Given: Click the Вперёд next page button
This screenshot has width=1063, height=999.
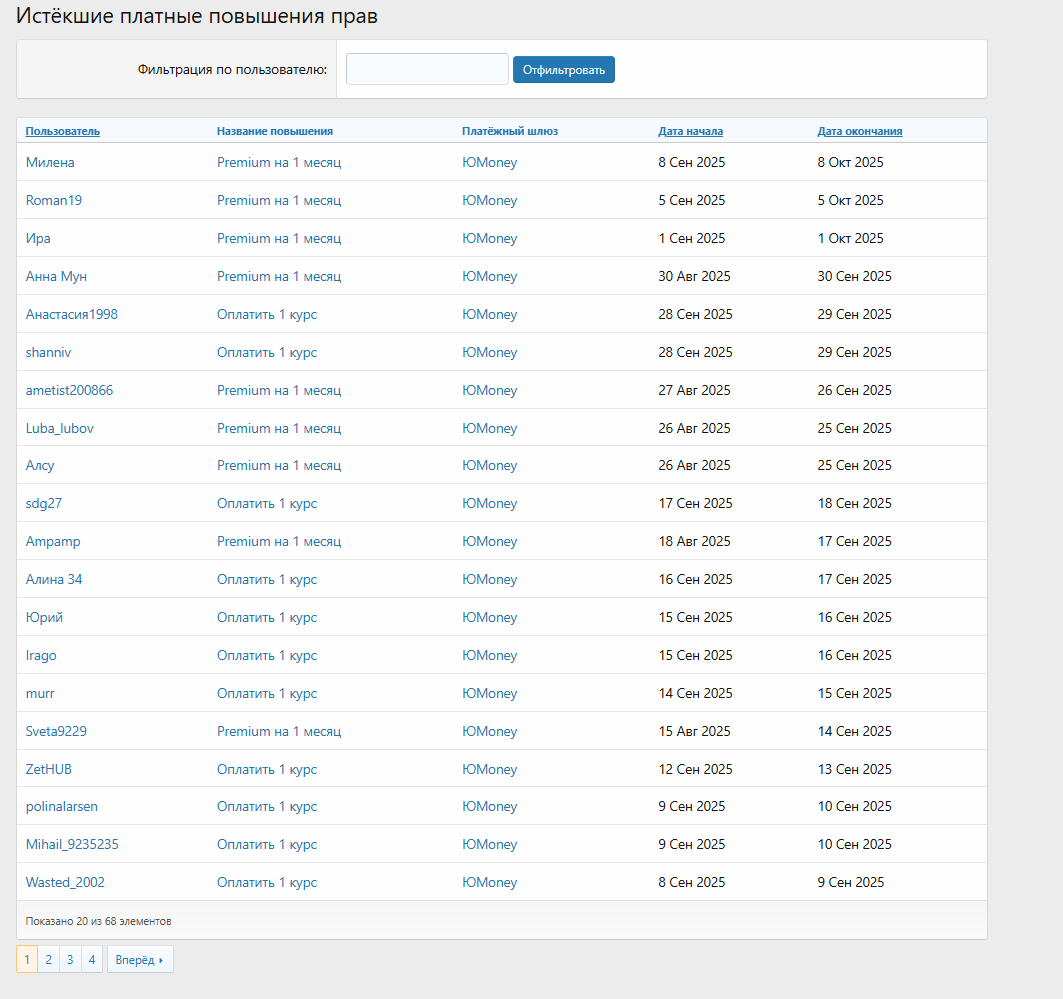Looking at the screenshot, I should click(140, 959).
